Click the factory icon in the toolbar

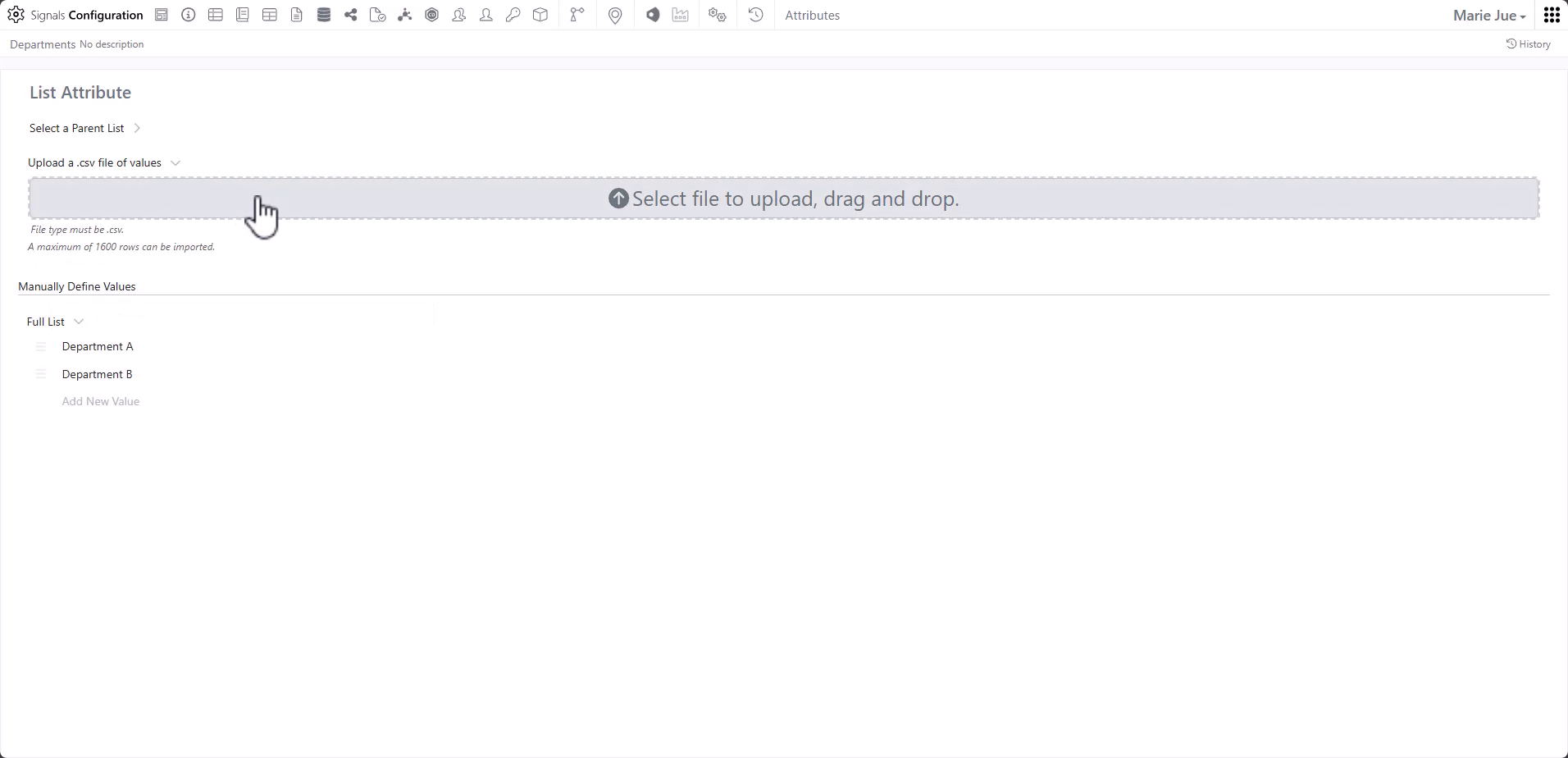pyautogui.click(x=680, y=15)
